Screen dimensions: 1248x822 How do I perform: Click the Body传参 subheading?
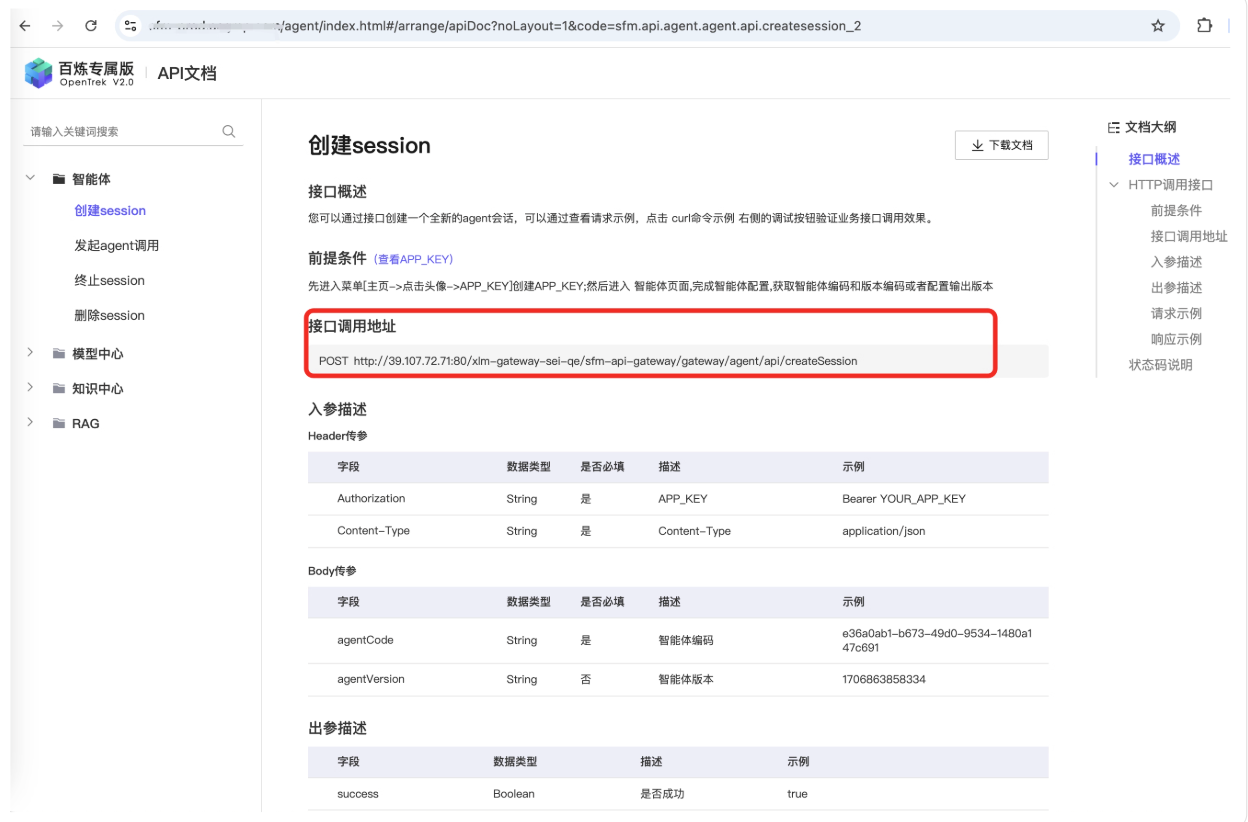pyautogui.click(x=332, y=570)
